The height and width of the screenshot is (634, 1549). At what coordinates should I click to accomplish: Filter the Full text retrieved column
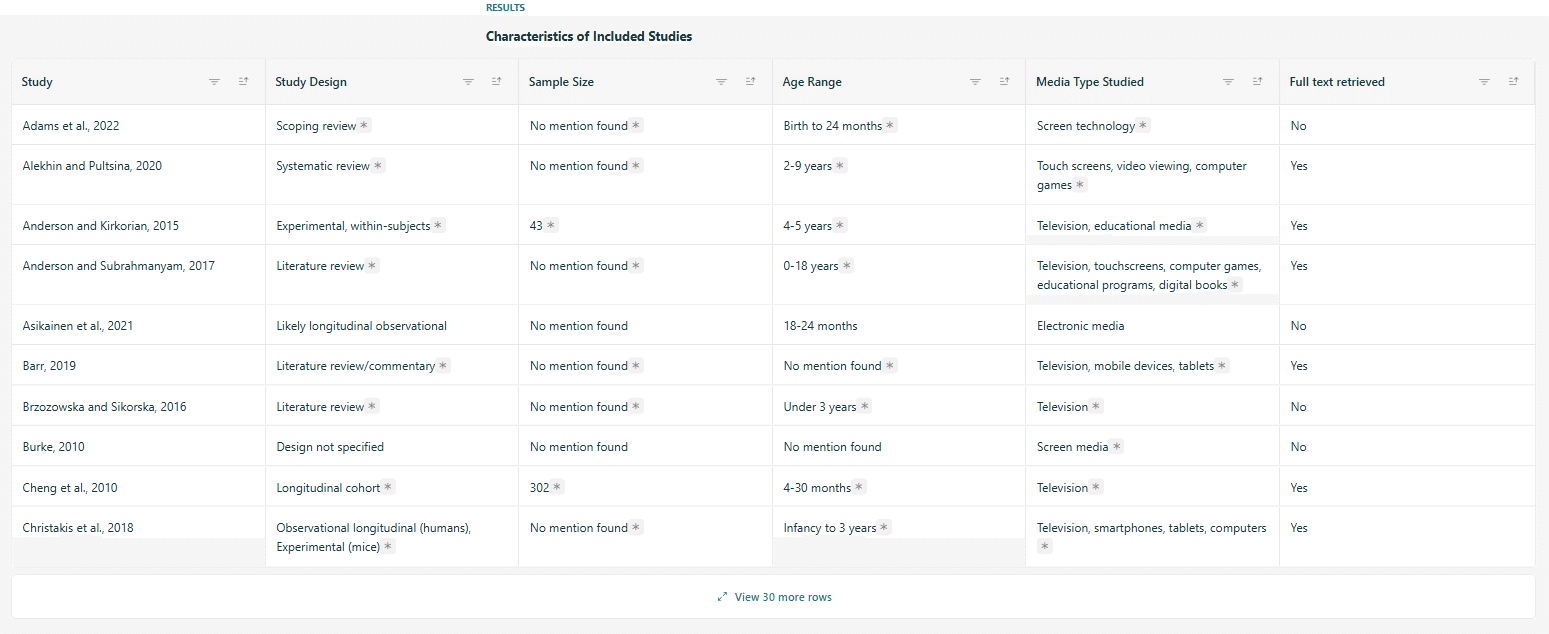click(x=1484, y=82)
